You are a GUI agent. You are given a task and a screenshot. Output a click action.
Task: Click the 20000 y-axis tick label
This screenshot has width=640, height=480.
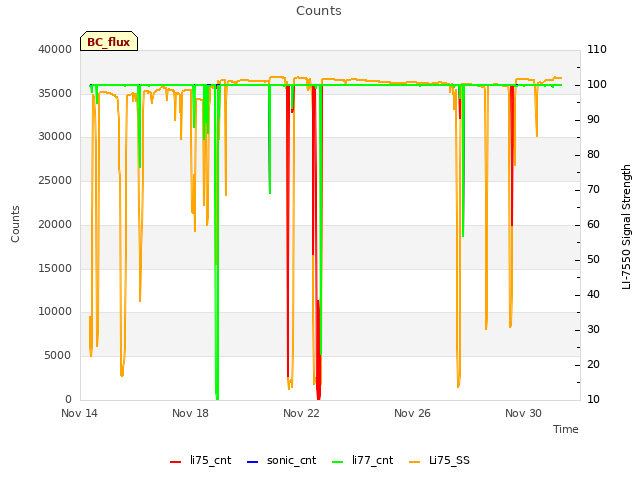pos(55,224)
